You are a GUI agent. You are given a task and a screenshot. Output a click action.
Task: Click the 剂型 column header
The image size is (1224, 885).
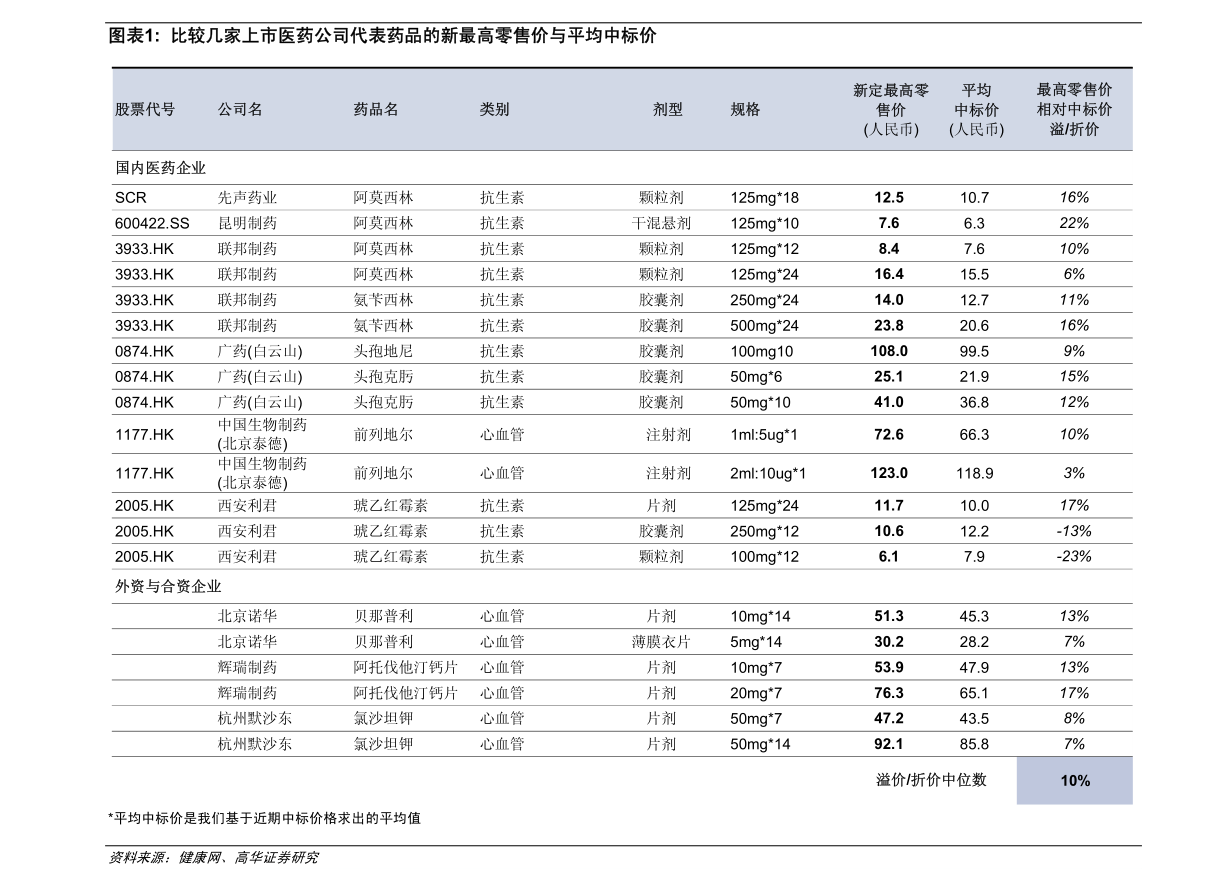(x=668, y=110)
